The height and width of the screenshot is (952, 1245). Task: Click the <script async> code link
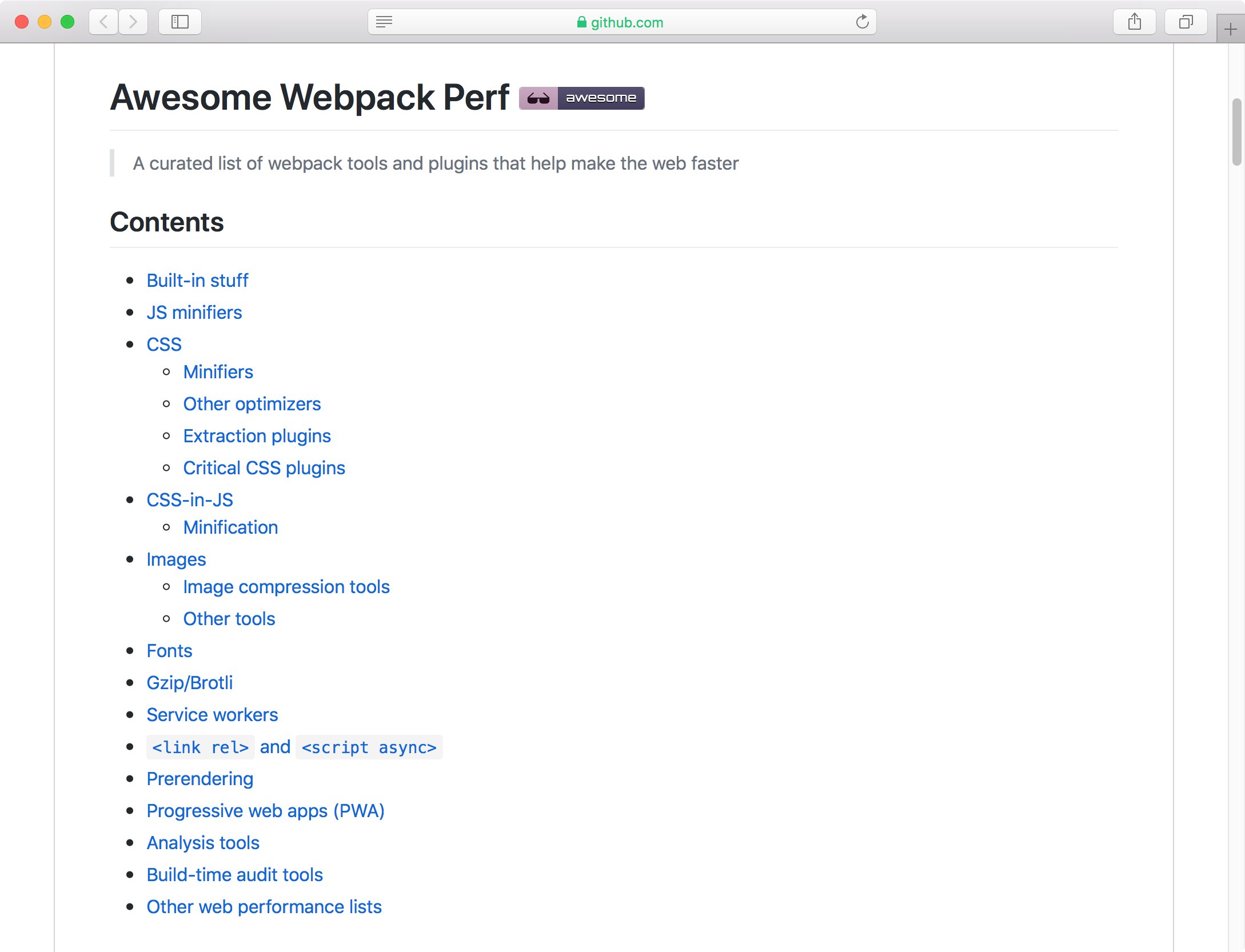click(369, 747)
